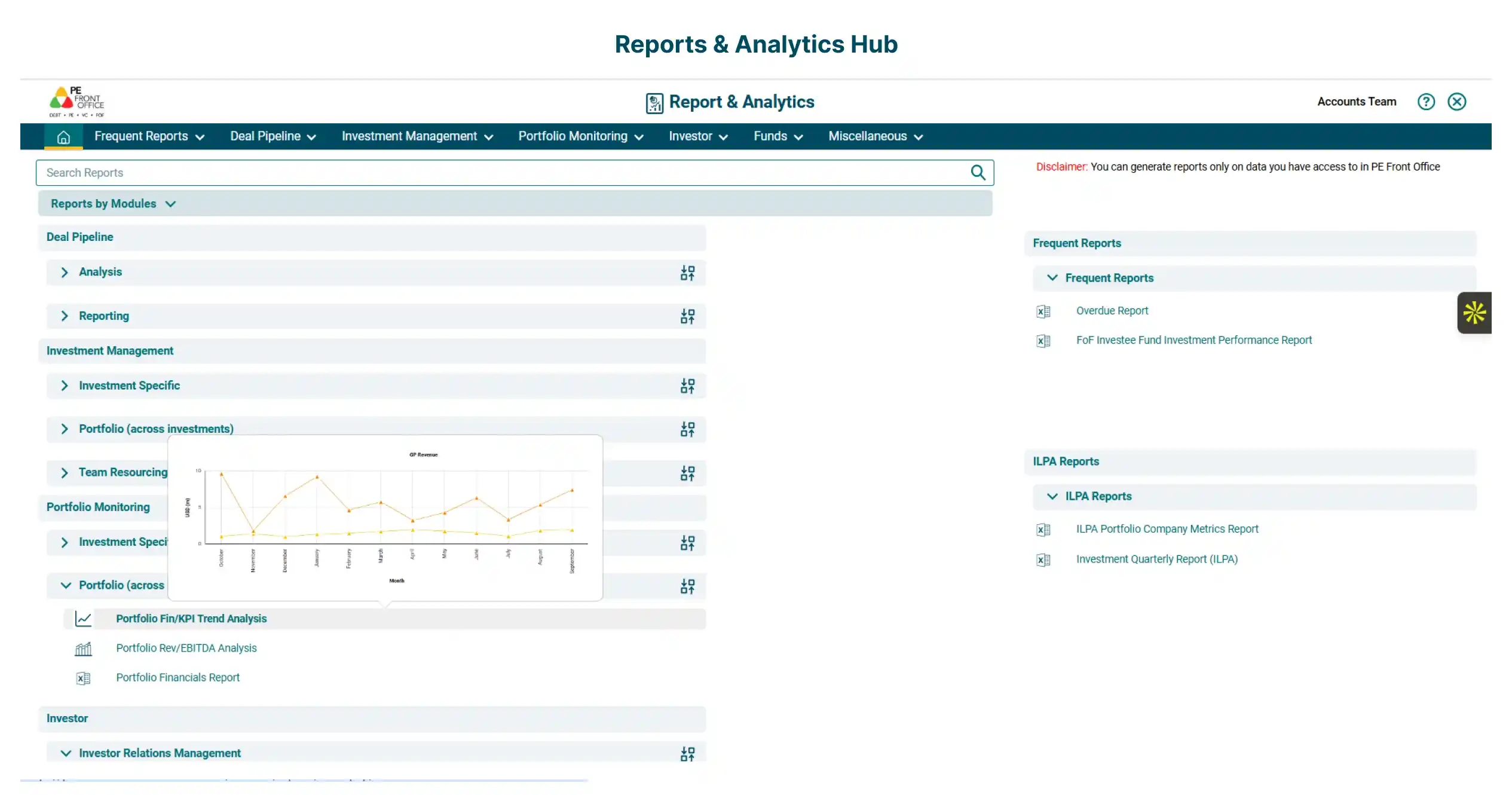The image size is (1512, 795).
Task: Click Investor Relations Management layout icon
Action: coord(687,754)
